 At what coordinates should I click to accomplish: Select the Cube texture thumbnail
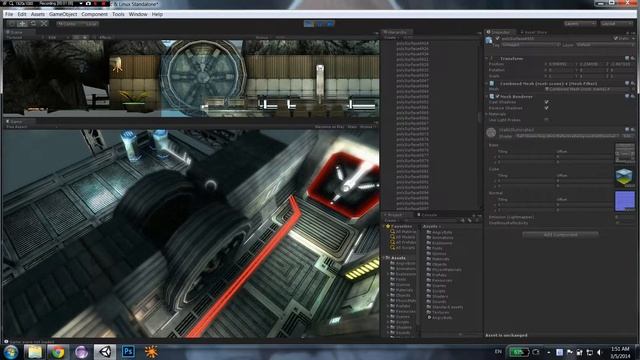pos(624,177)
